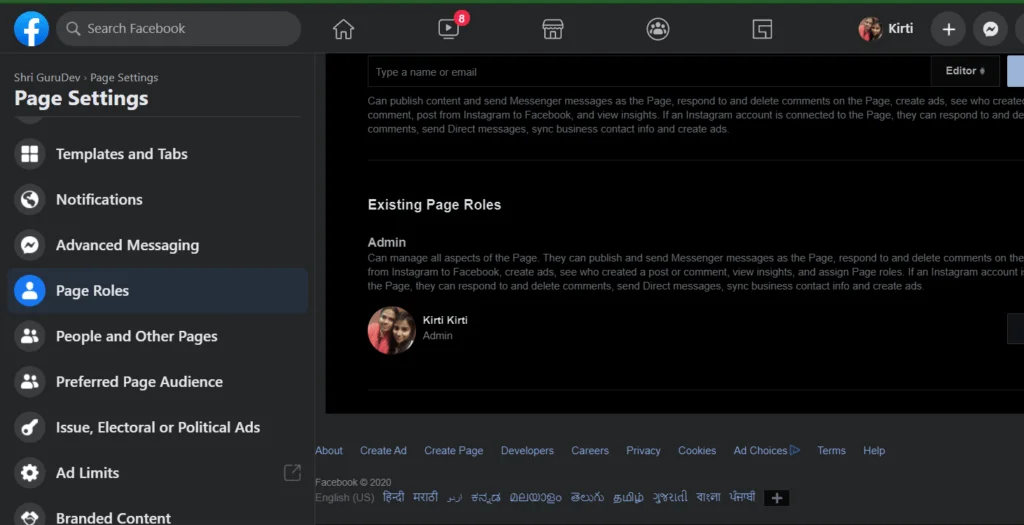Screen dimensions: 1024x525
Task: Open Watch videos icon with notifications
Action: (x=449, y=29)
